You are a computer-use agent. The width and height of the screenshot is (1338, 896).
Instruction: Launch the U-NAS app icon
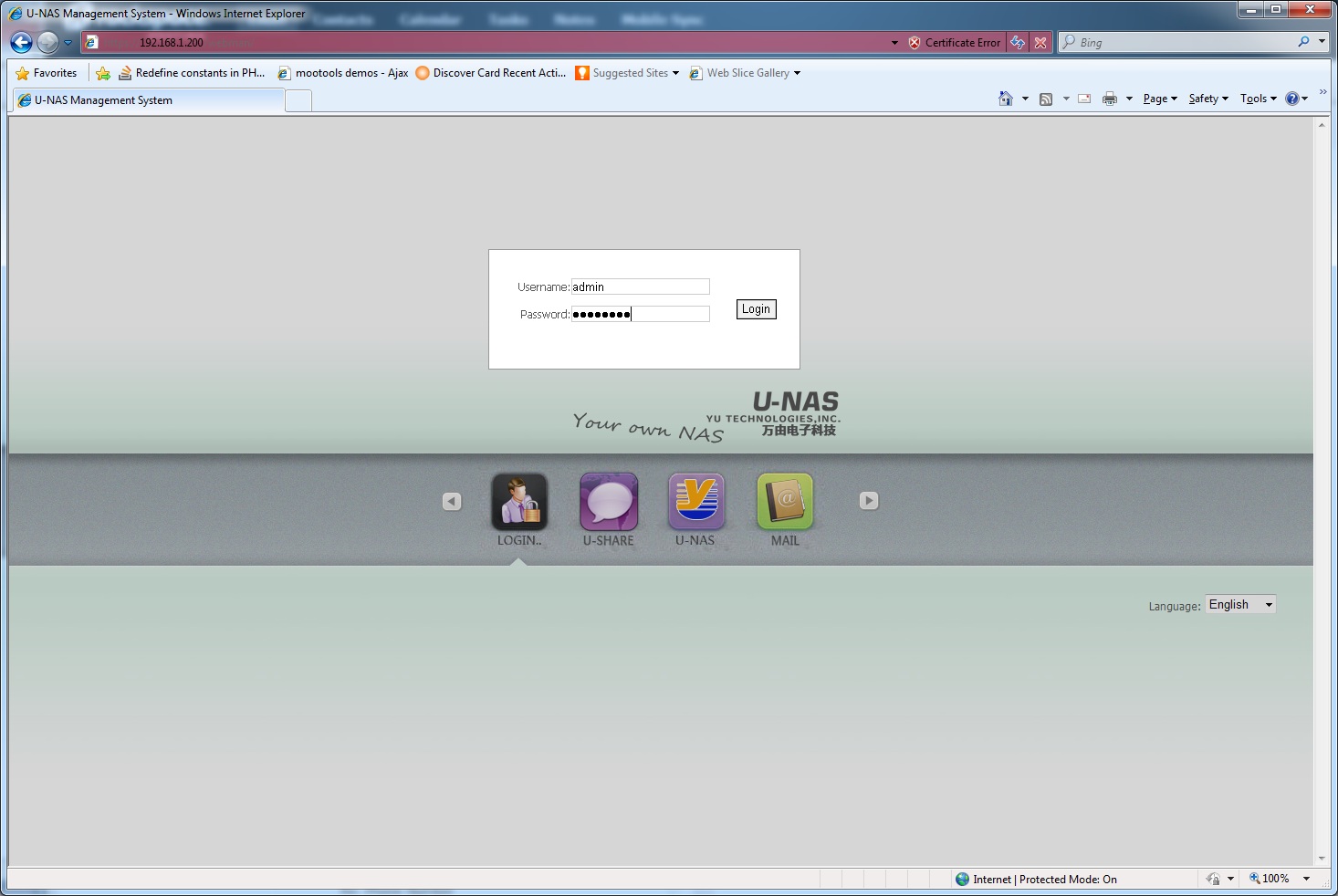tap(696, 501)
